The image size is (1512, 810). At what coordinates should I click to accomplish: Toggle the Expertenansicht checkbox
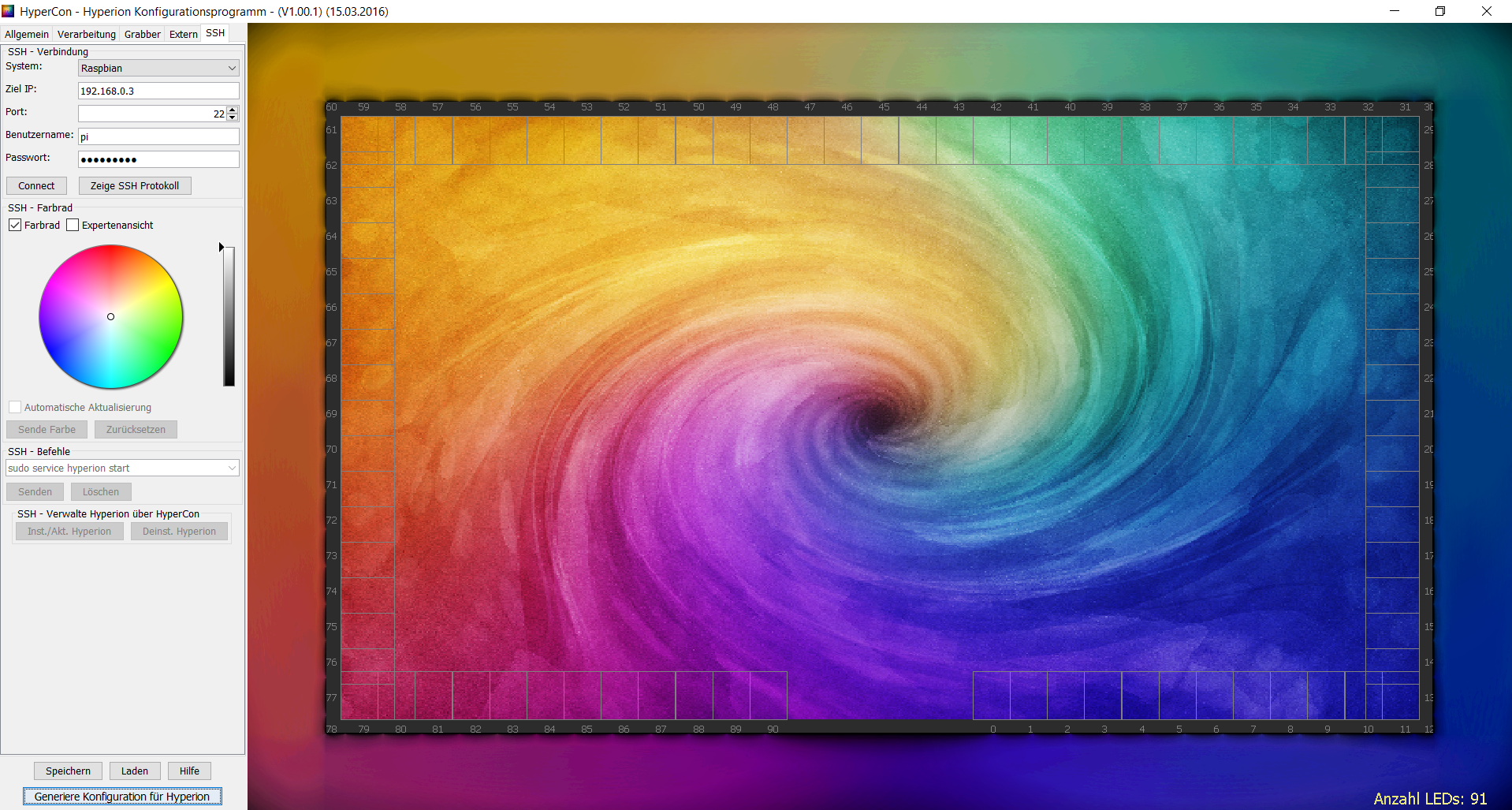(x=73, y=226)
